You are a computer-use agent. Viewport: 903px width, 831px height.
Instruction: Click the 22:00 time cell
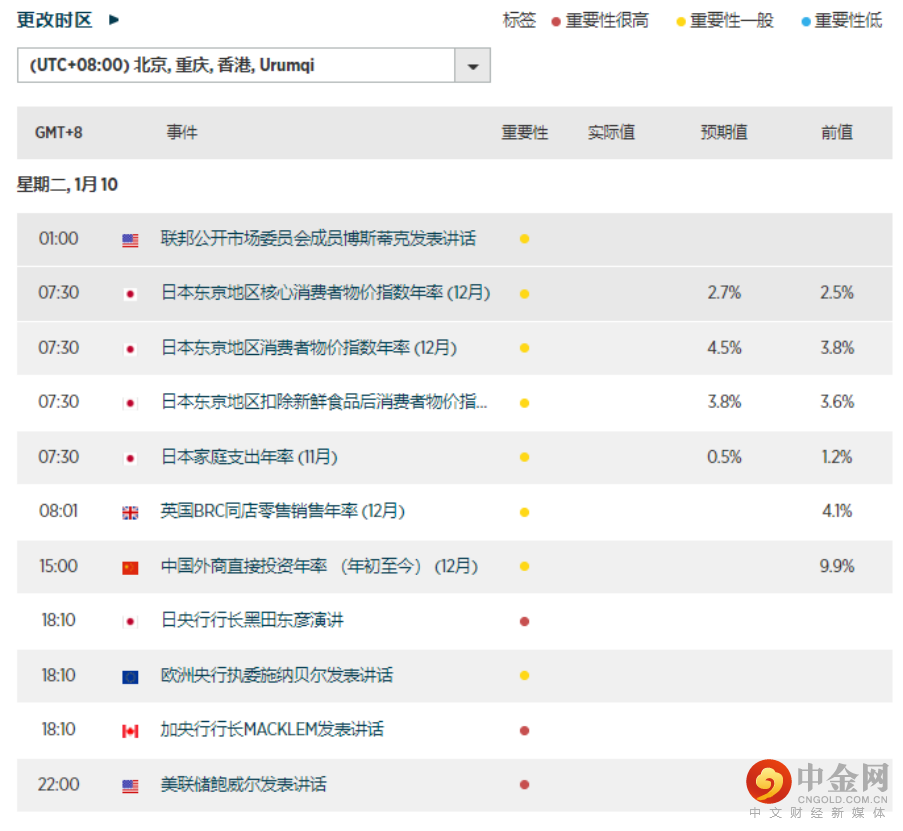coord(59,784)
